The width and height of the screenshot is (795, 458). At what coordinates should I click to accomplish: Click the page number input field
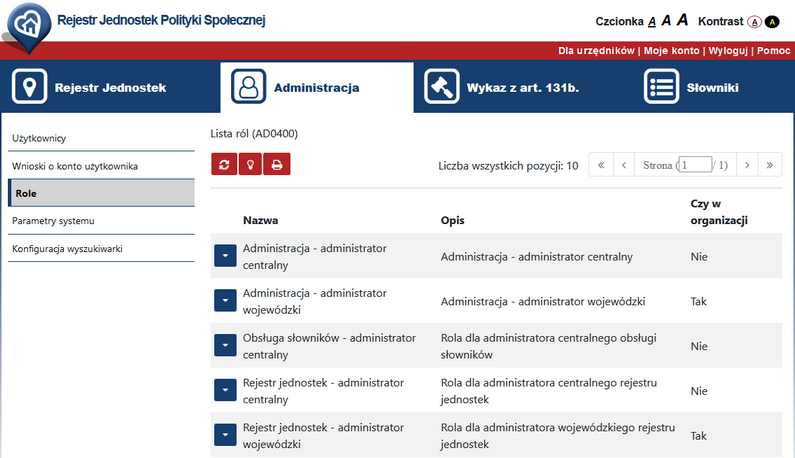[x=695, y=164]
